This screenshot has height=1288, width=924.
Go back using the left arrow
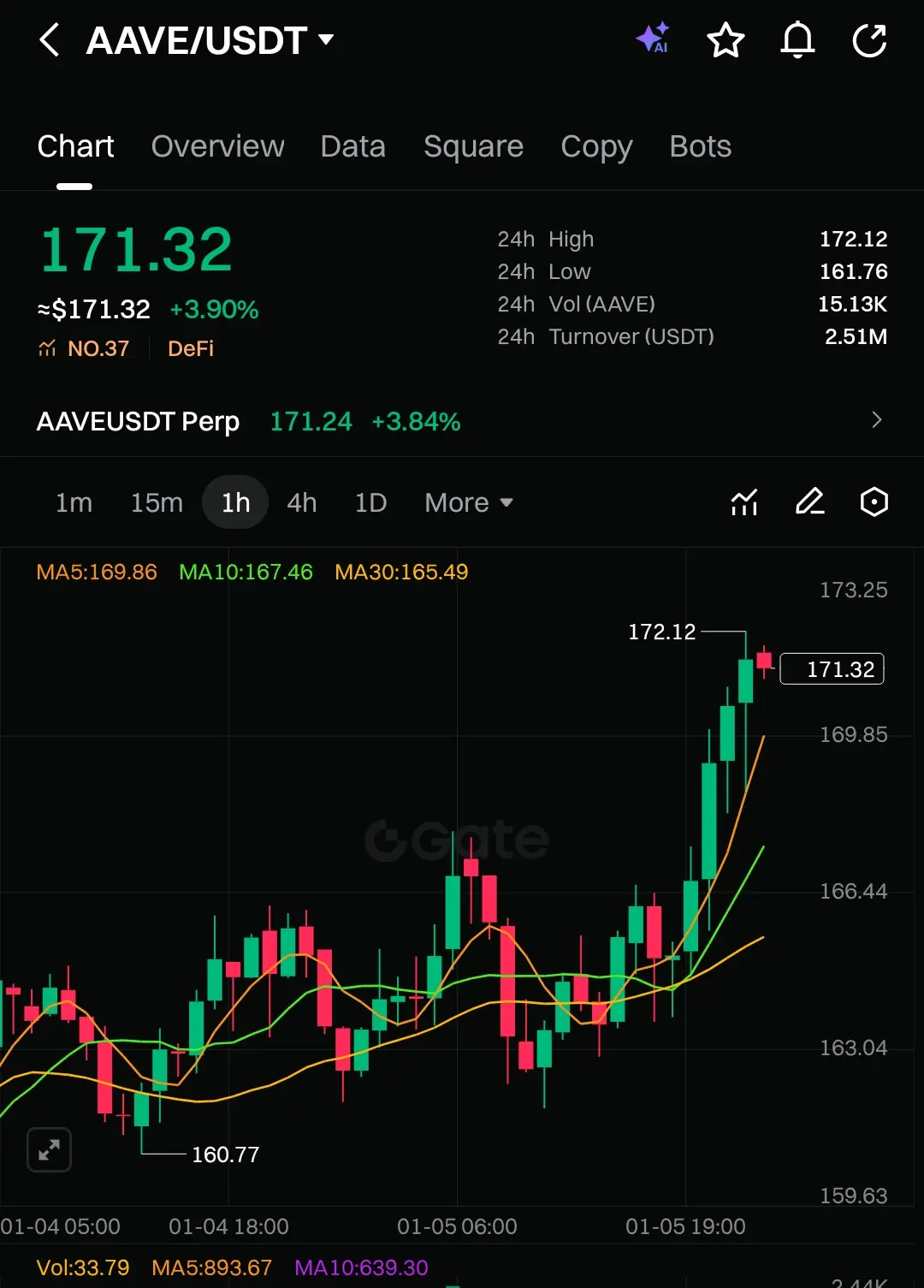coord(50,40)
